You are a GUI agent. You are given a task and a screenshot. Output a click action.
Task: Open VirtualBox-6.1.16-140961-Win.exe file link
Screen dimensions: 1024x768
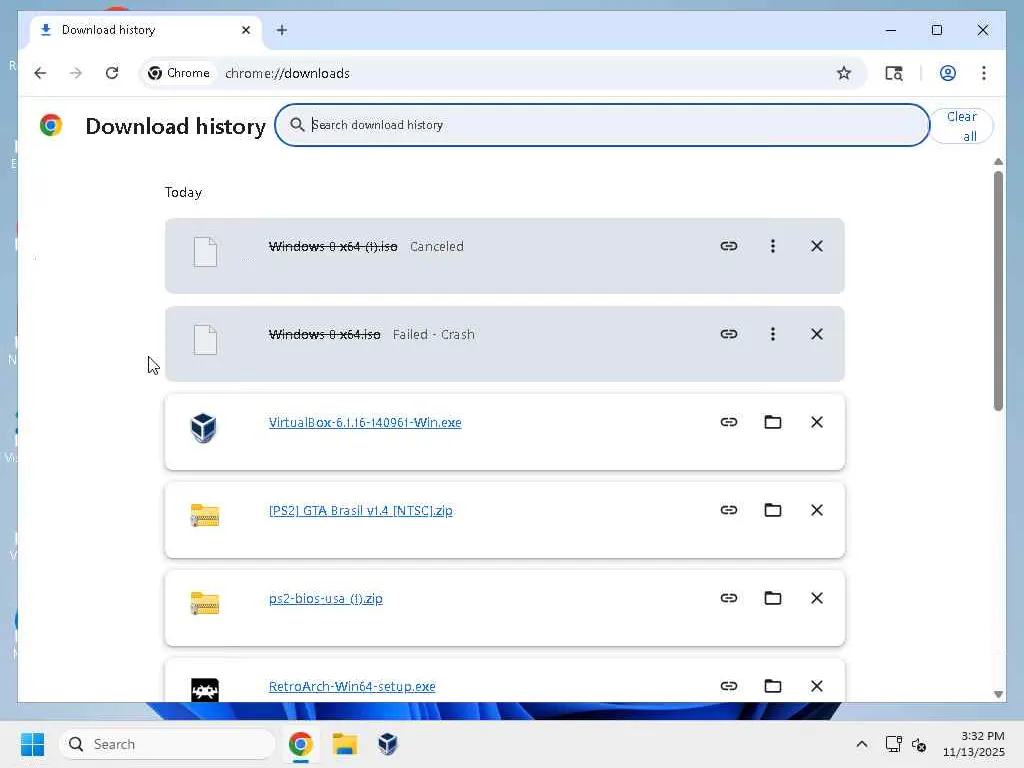[365, 423]
